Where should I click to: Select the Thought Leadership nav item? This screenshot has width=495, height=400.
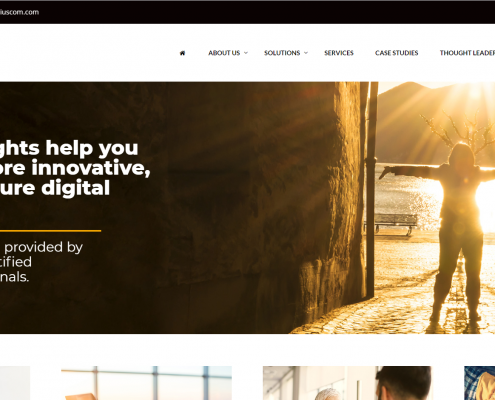[x=467, y=53]
